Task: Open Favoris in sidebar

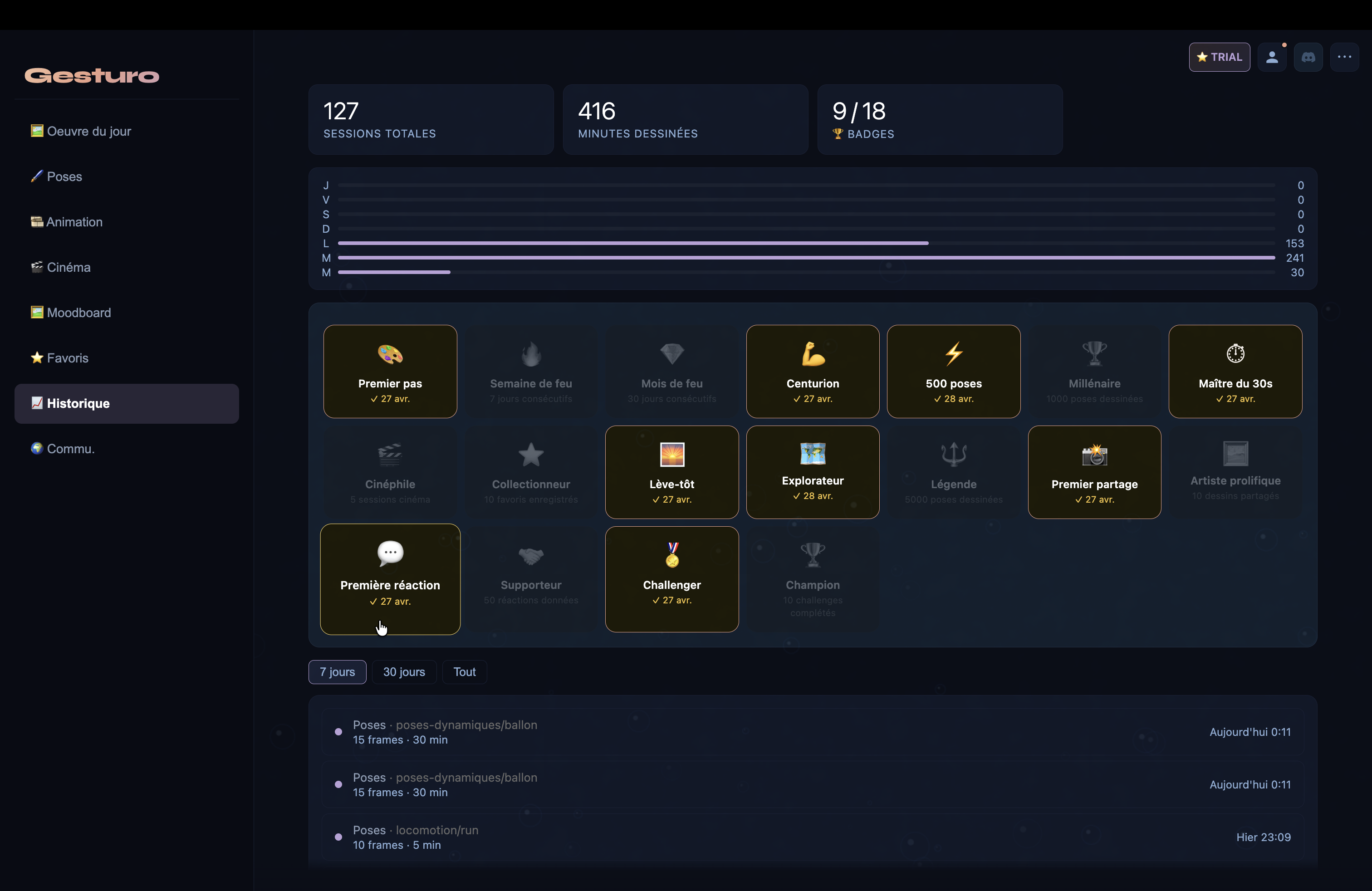Action: [127, 358]
